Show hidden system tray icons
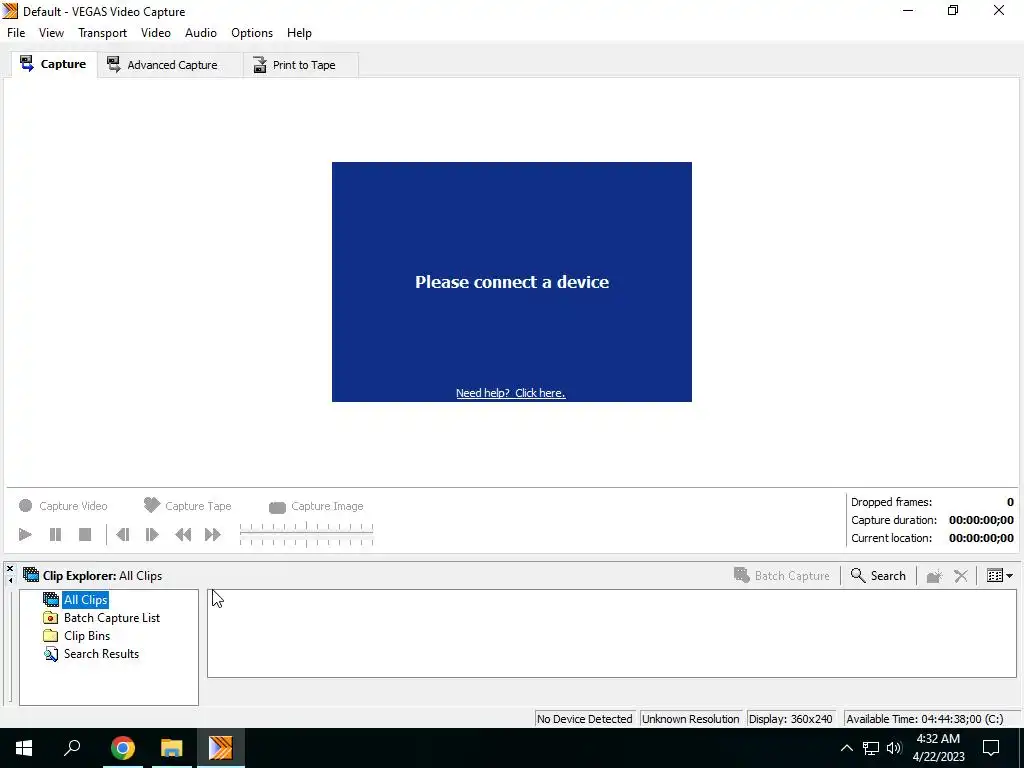Screen dimensions: 1024x768 point(846,748)
